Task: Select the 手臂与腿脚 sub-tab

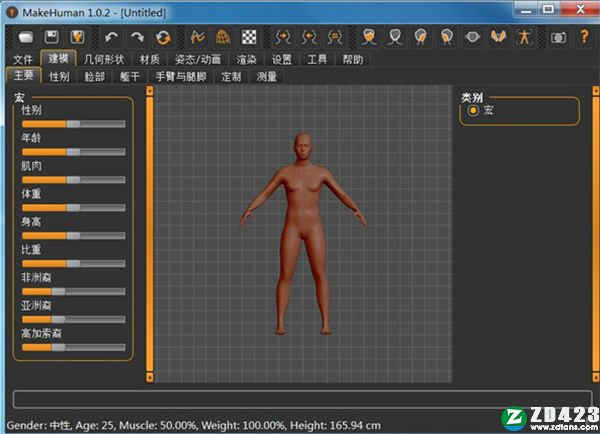Action: 181,77
